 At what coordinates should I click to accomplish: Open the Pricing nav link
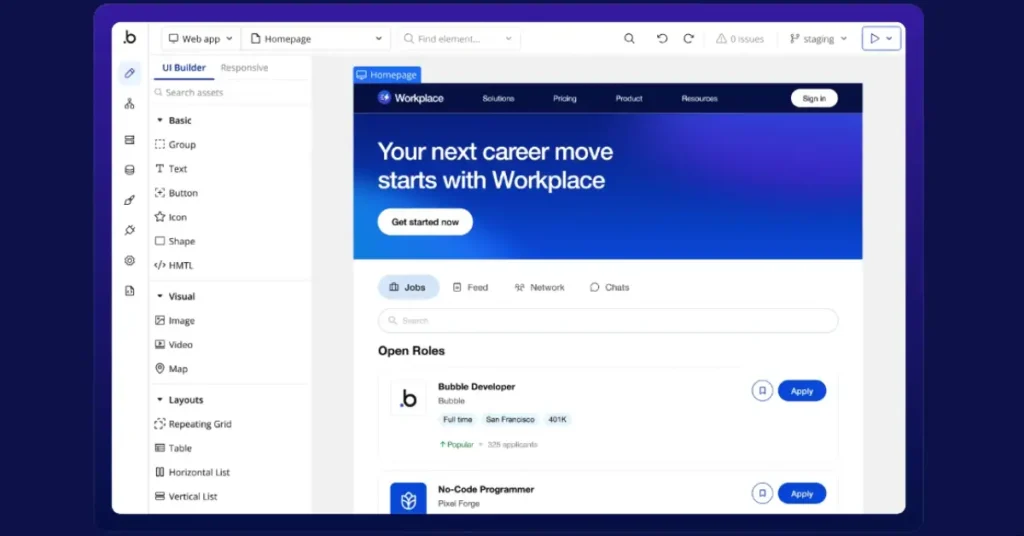(x=565, y=99)
